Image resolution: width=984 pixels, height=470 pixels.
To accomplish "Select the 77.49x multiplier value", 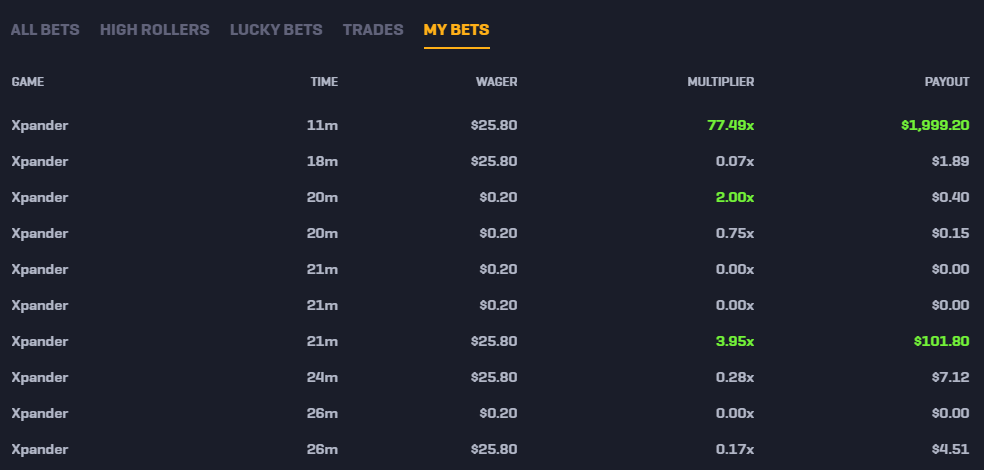I will coord(730,125).
